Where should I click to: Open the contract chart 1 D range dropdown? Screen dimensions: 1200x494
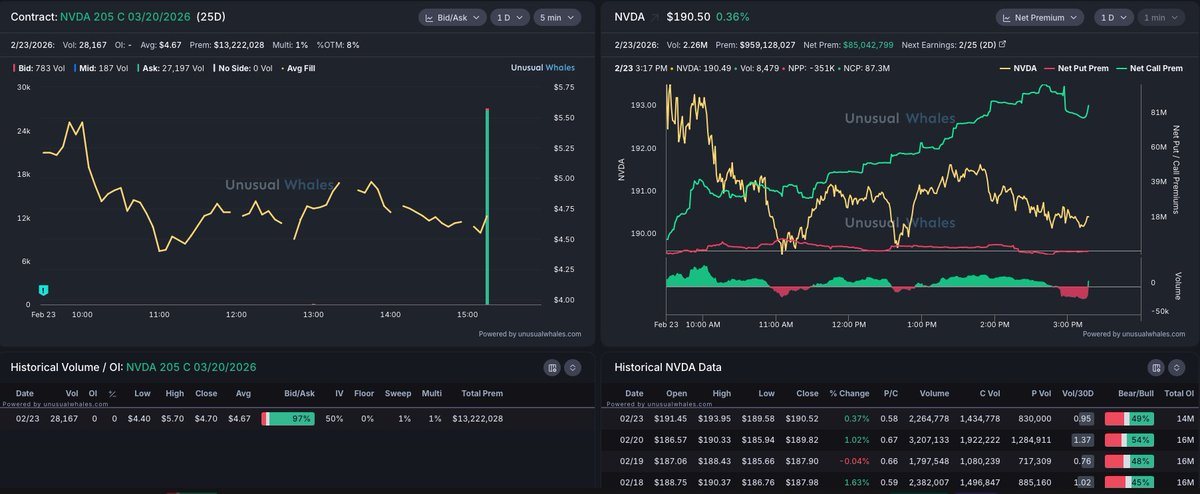(509, 17)
